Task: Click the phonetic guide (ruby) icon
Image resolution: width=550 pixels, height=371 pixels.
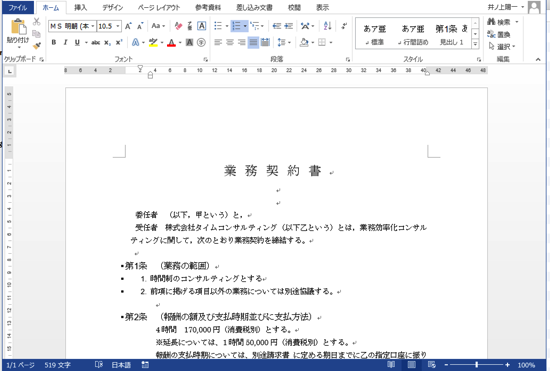Action: [x=190, y=26]
